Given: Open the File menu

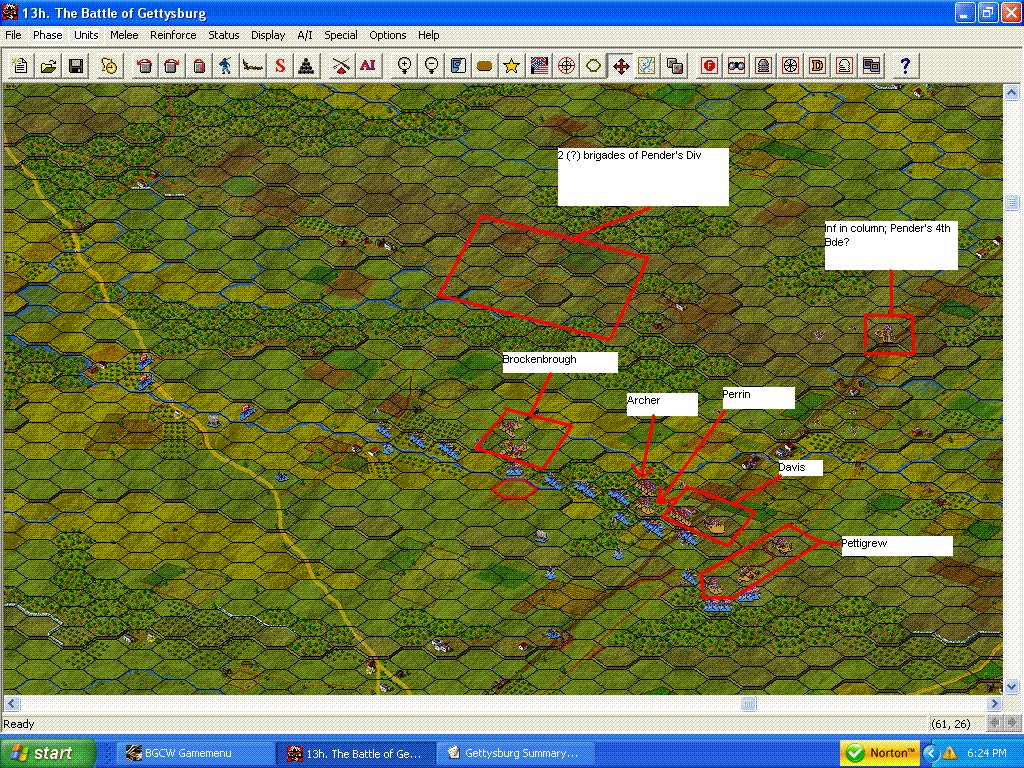Looking at the screenshot, I should (13, 35).
